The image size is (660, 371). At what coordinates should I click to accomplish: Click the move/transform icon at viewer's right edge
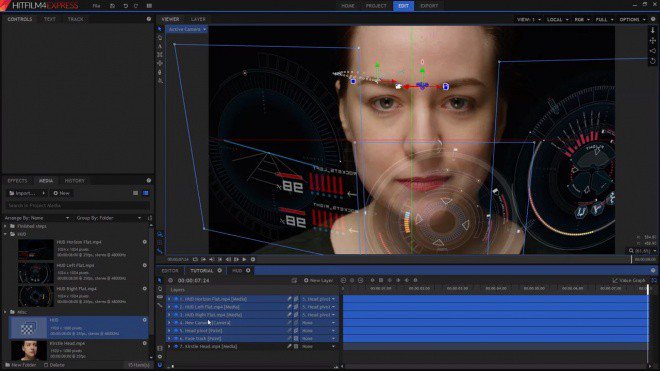[653, 40]
